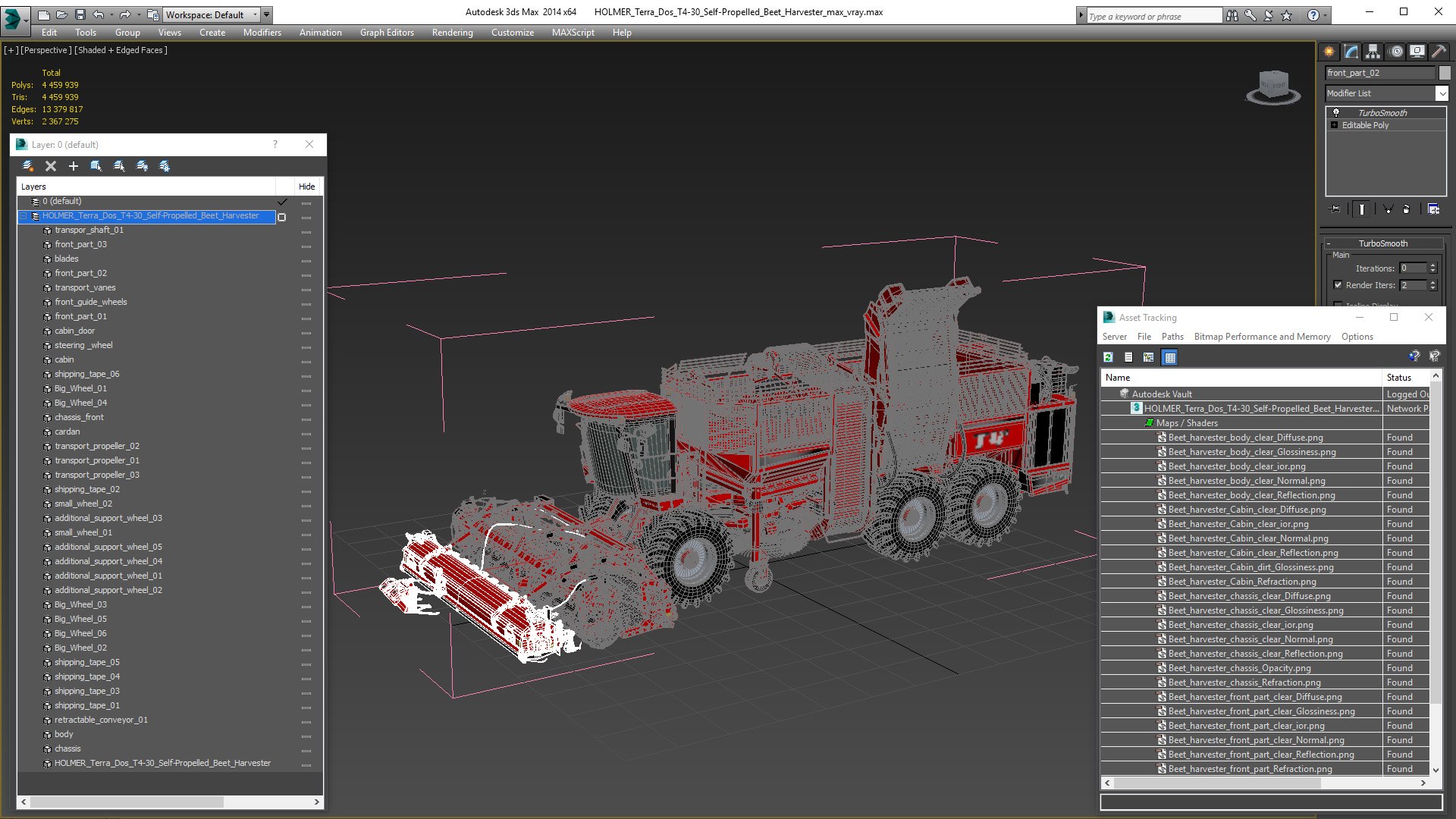The height and width of the screenshot is (819, 1456).
Task: Click the list view icon in Asset Tracking
Action: 1128,357
